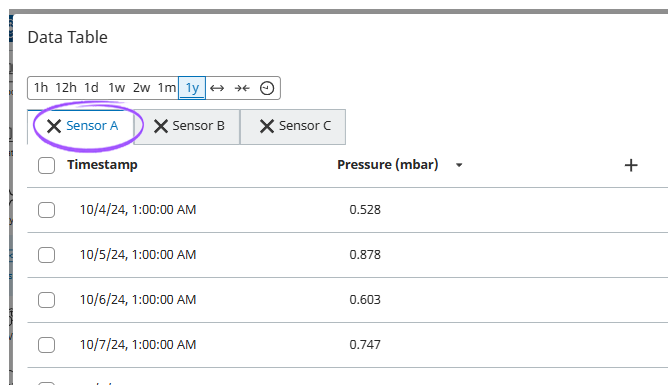This screenshot has height=385, width=668.
Task: Click the Pressure (mbar) column header
Action: point(388,165)
